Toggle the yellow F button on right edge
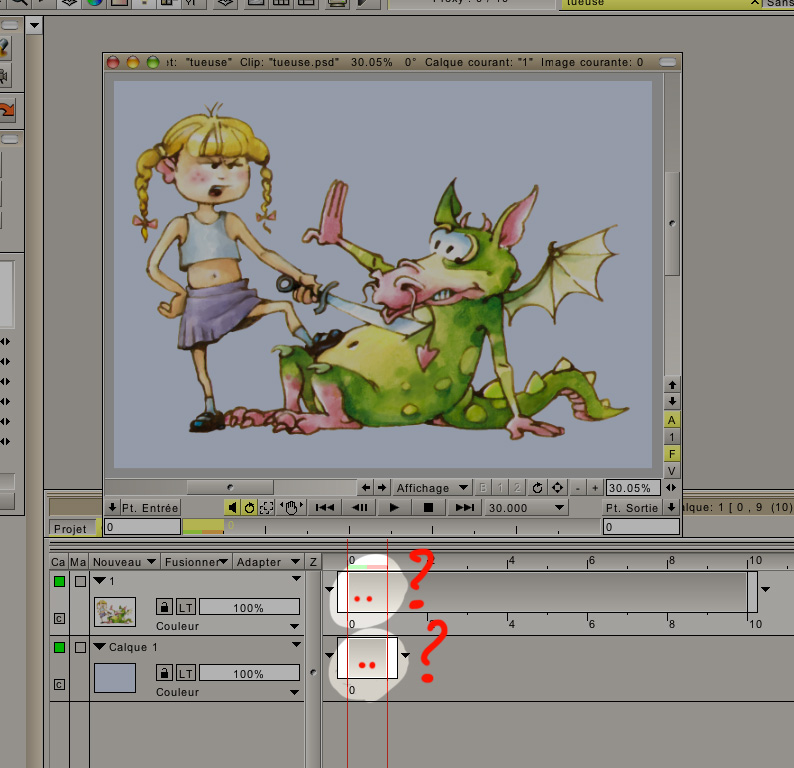This screenshot has height=768, width=794. click(x=671, y=454)
